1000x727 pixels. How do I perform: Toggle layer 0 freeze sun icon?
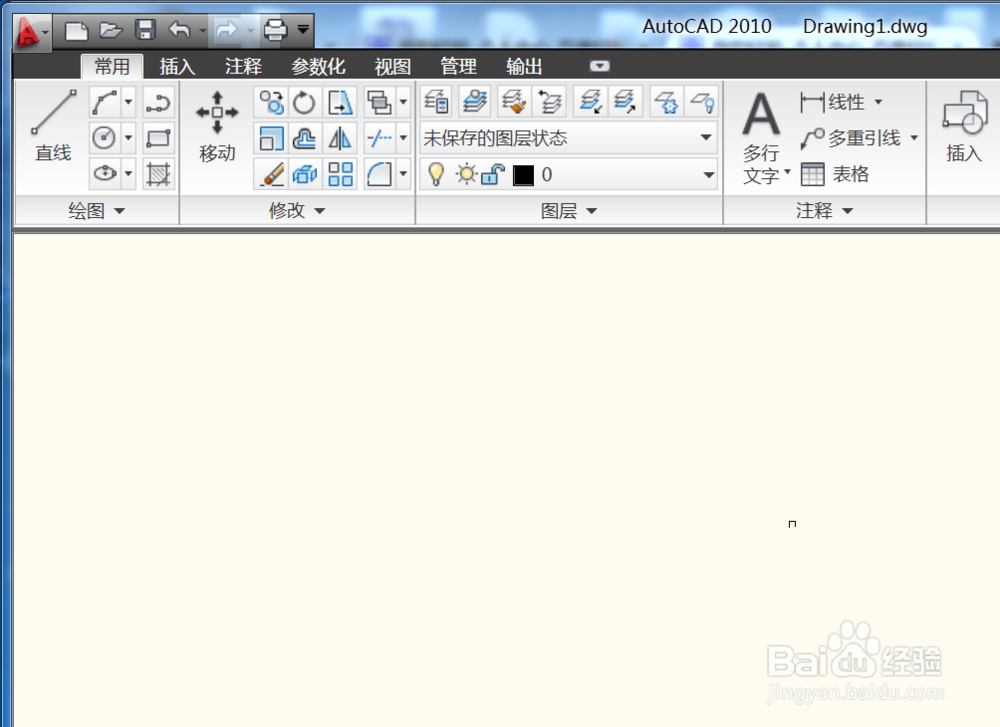[x=466, y=174]
